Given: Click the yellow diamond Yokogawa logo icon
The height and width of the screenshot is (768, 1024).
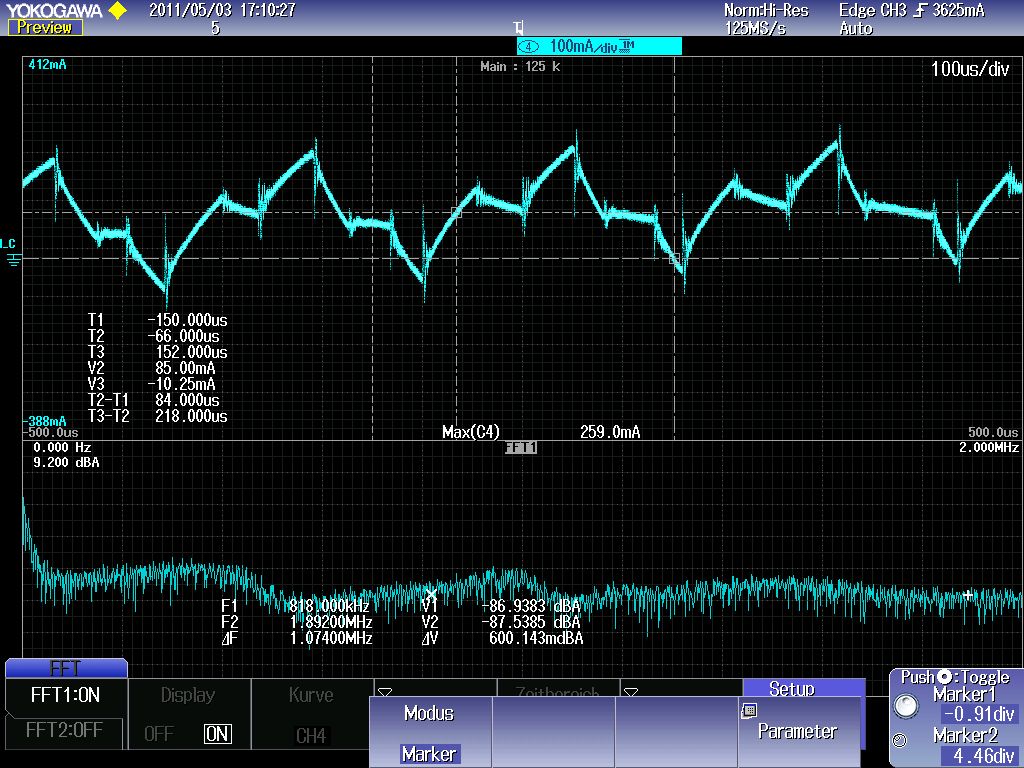Looking at the screenshot, I should click(x=118, y=10).
